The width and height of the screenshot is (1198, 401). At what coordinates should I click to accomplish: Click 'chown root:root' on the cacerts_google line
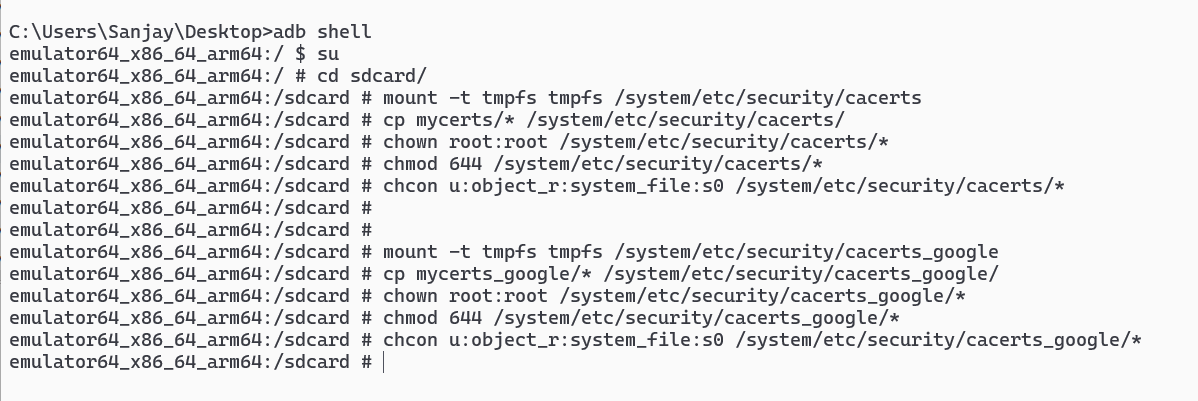pyautogui.click(x=465, y=296)
